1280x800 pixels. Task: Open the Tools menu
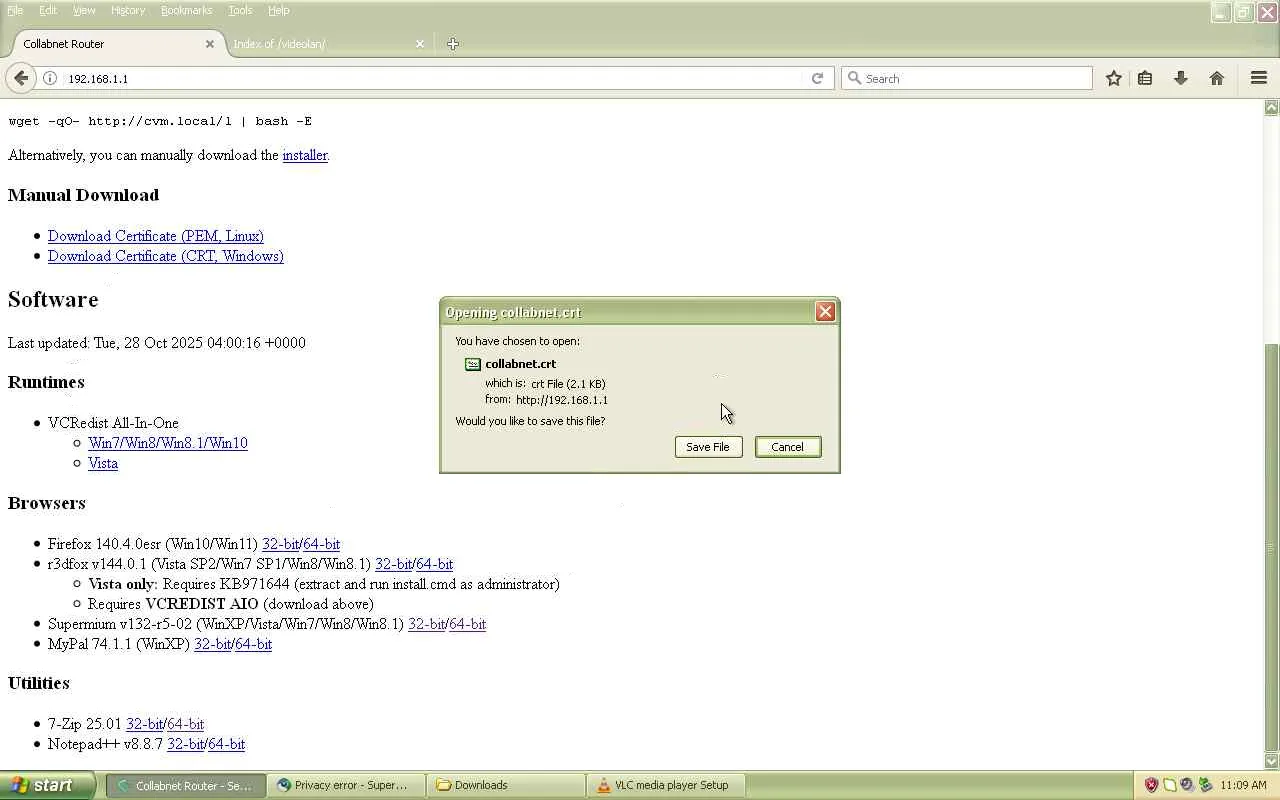pos(240,10)
